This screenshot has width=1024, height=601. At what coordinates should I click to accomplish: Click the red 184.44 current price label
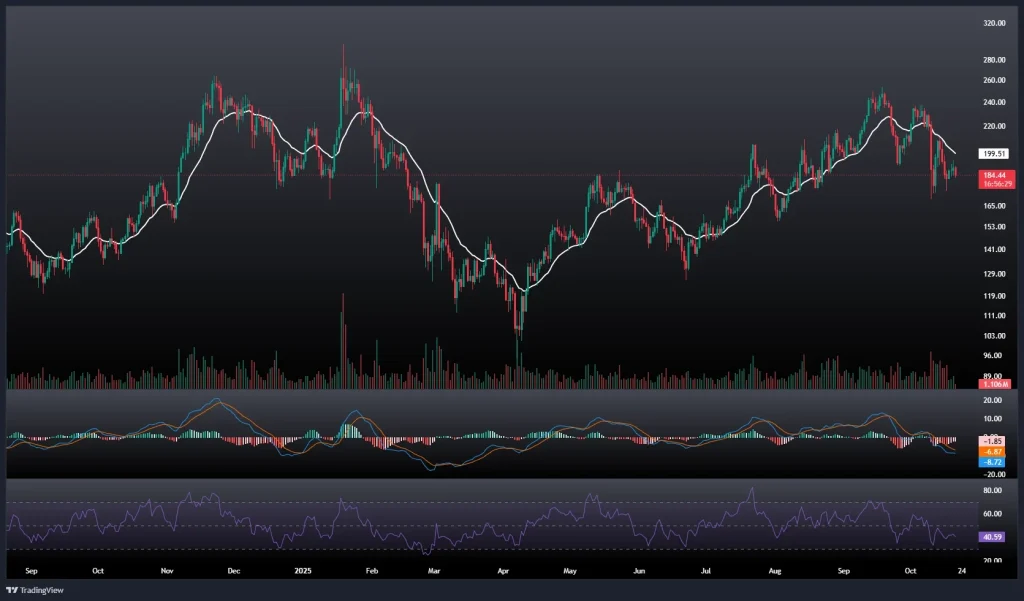994,174
